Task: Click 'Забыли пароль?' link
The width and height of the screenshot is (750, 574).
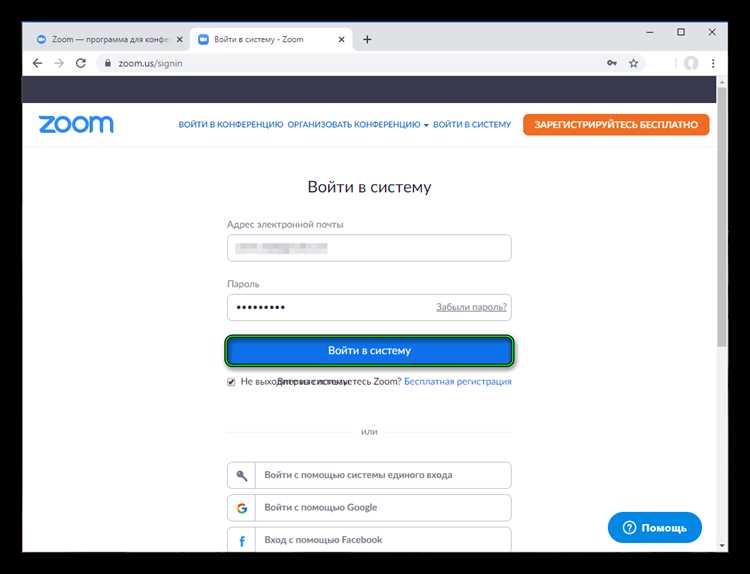Action: click(x=471, y=307)
